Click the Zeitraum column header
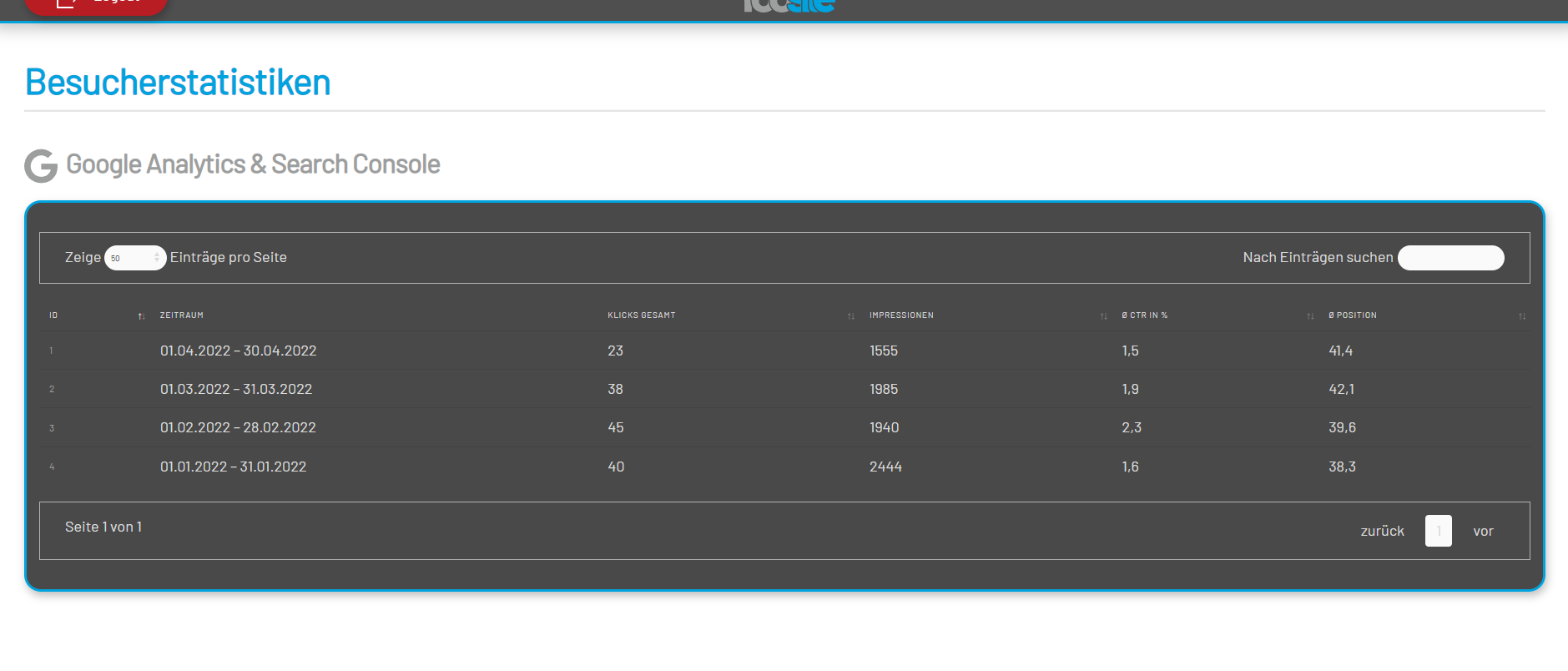 [x=182, y=315]
